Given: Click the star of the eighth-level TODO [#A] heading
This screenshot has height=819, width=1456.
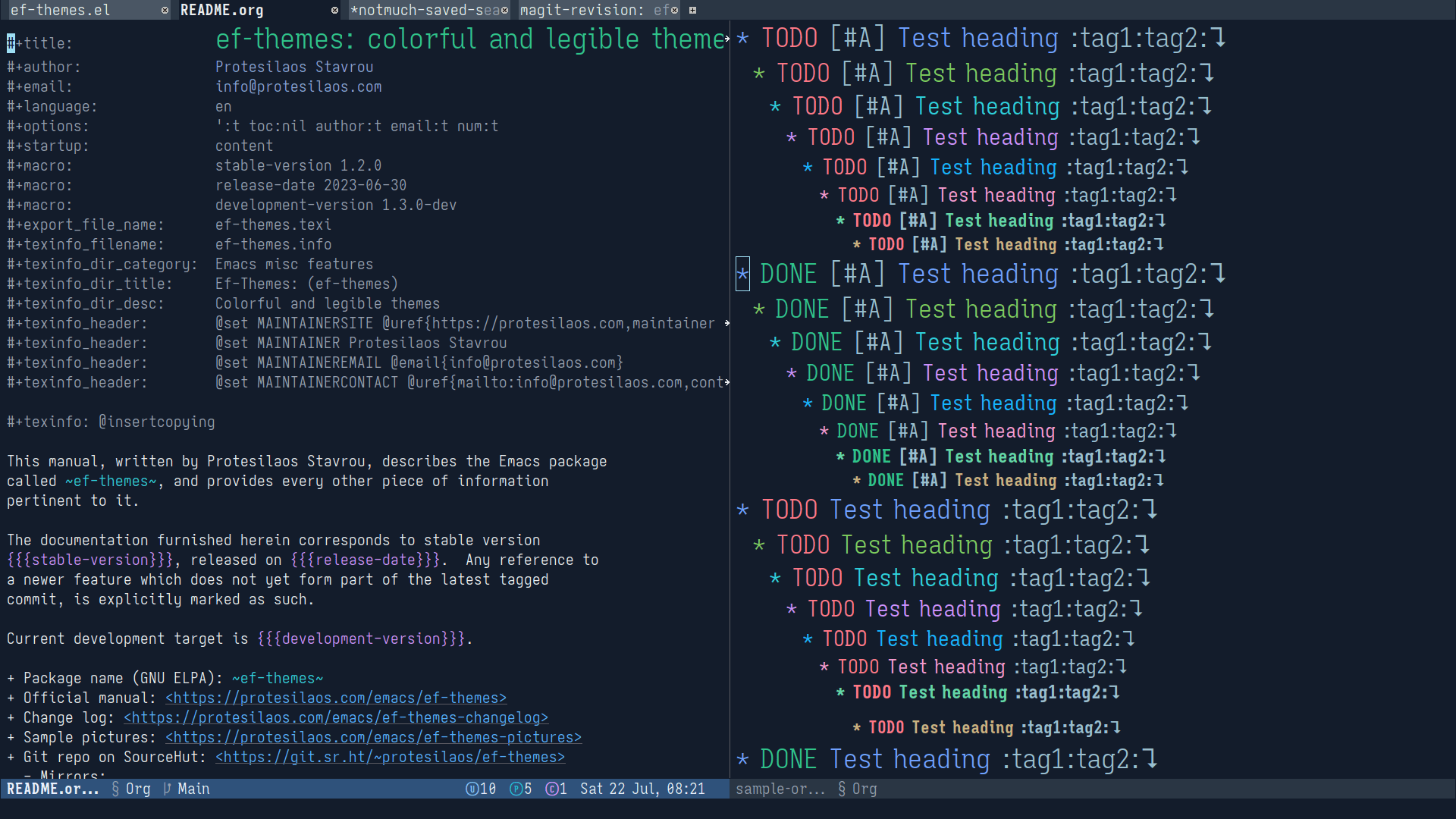Looking at the screenshot, I should click(857, 244).
